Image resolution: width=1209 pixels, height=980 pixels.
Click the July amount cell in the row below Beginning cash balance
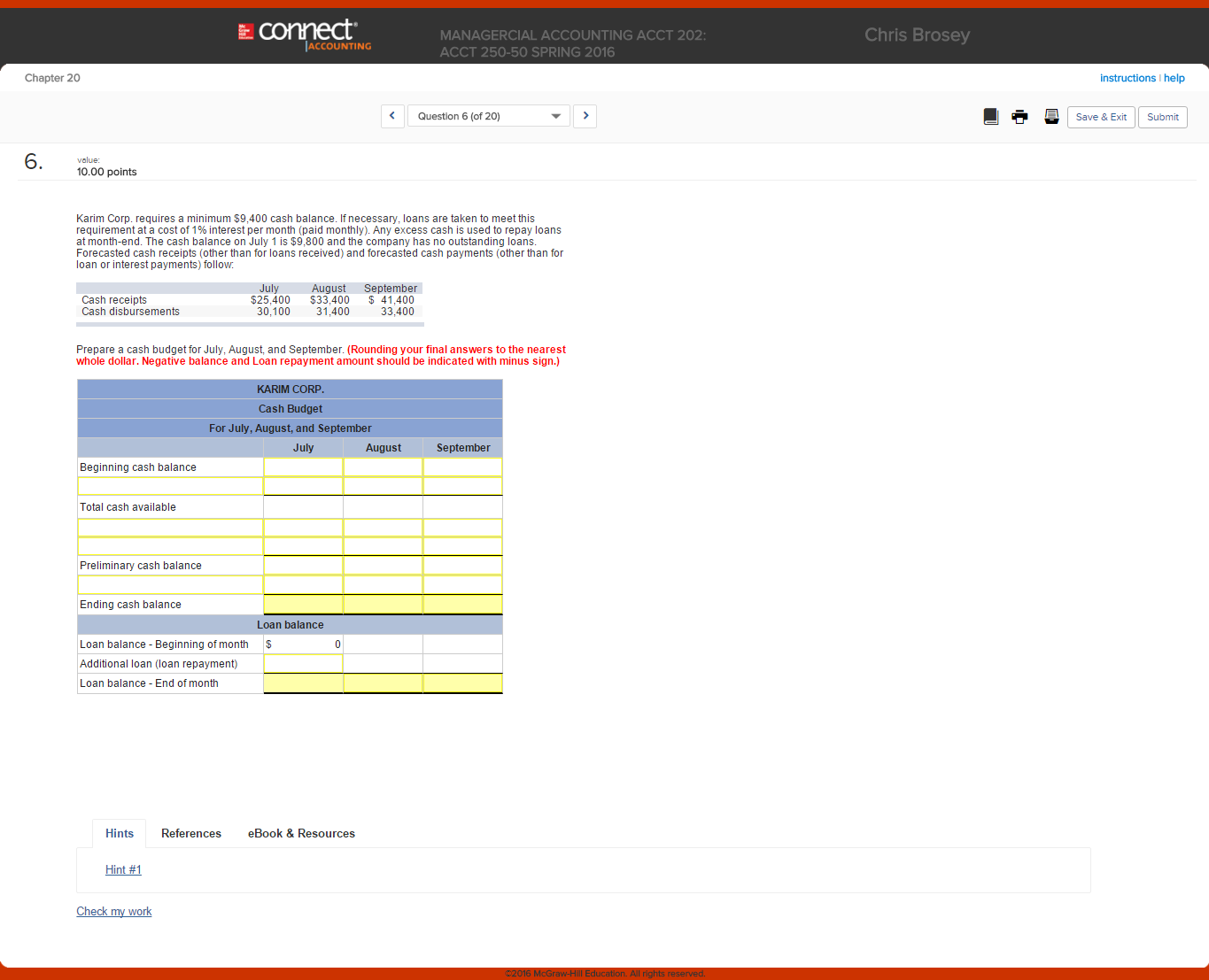tap(303, 486)
